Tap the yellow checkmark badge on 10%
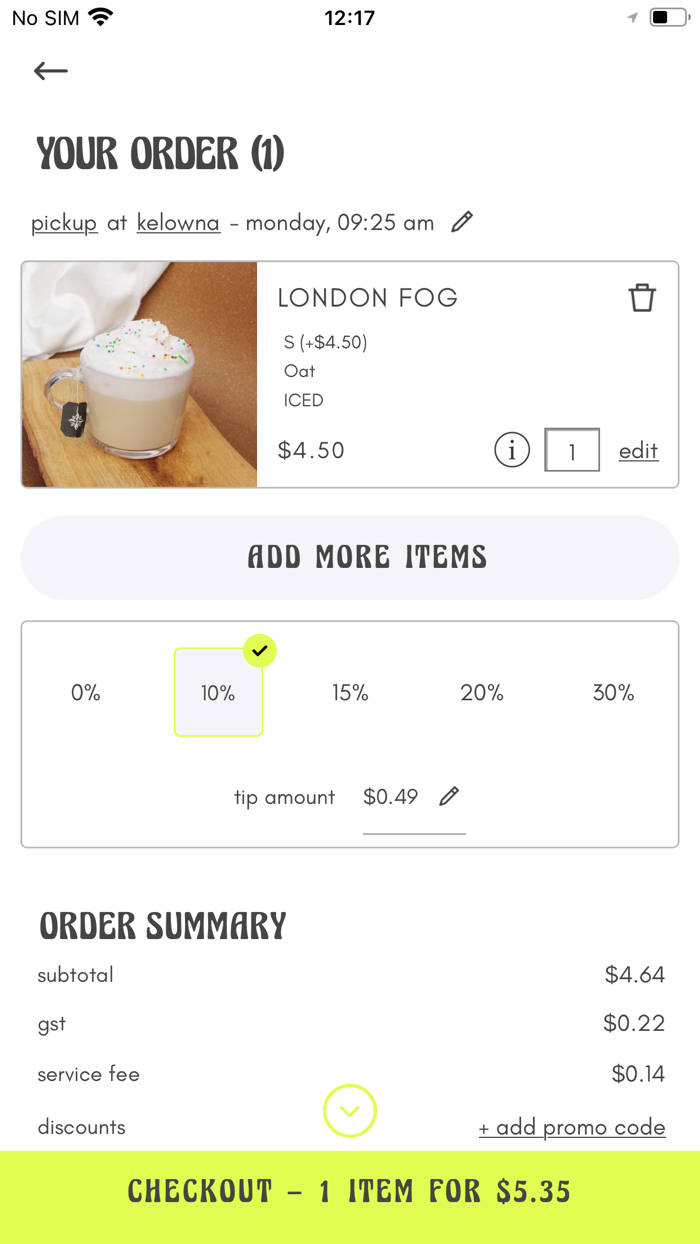This screenshot has width=700, height=1244. pos(260,651)
